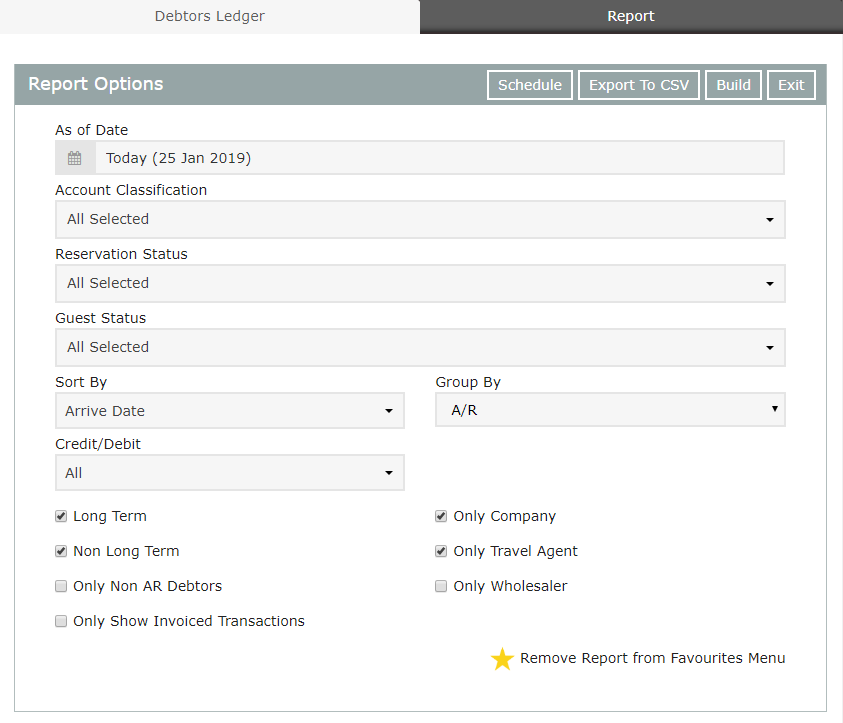The width and height of the screenshot is (843, 723).
Task: Click Remove Report from Favourites Menu link
Action: point(653,658)
